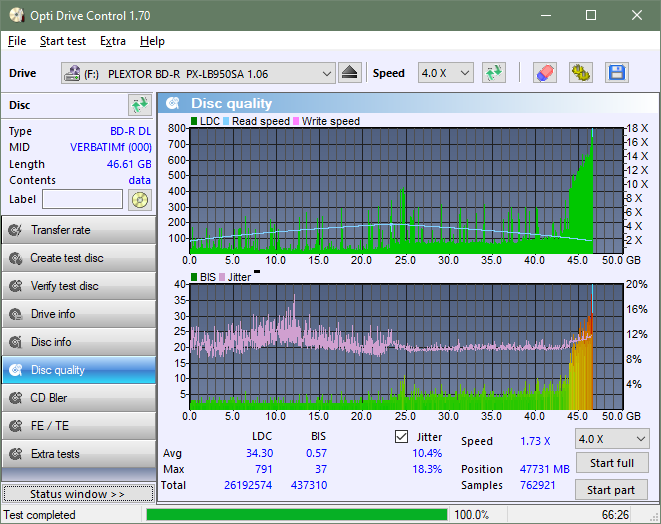The image size is (661, 524).
Task: Click the Speed value 1.73 X
Action: 535,441
